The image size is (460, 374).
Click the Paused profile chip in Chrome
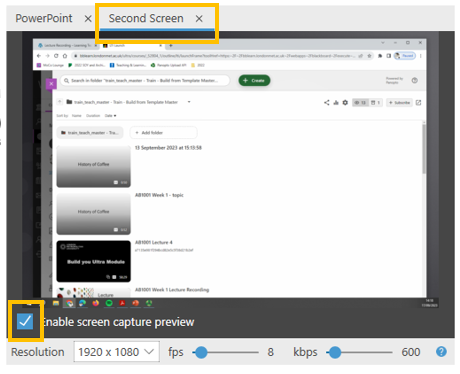(405, 56)
